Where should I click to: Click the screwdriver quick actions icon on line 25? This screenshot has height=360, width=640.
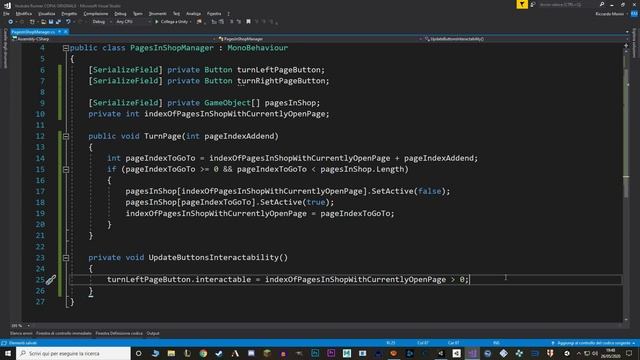(x=51, y=280)
